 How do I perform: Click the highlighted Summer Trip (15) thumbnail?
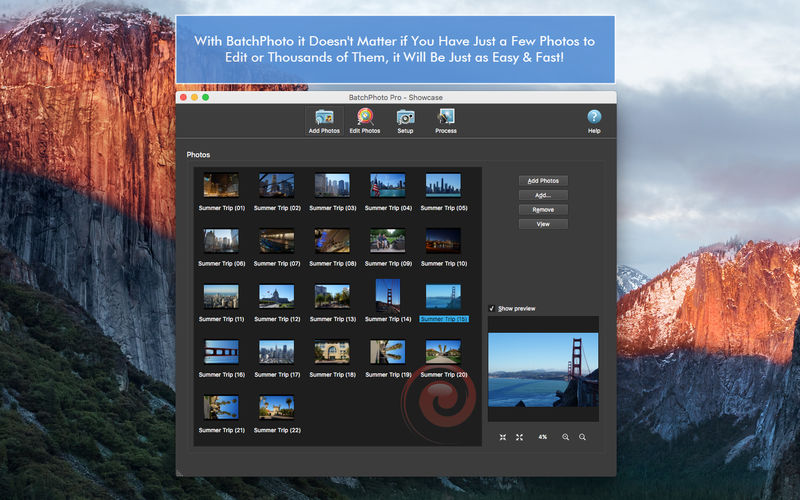pos(443,296)
